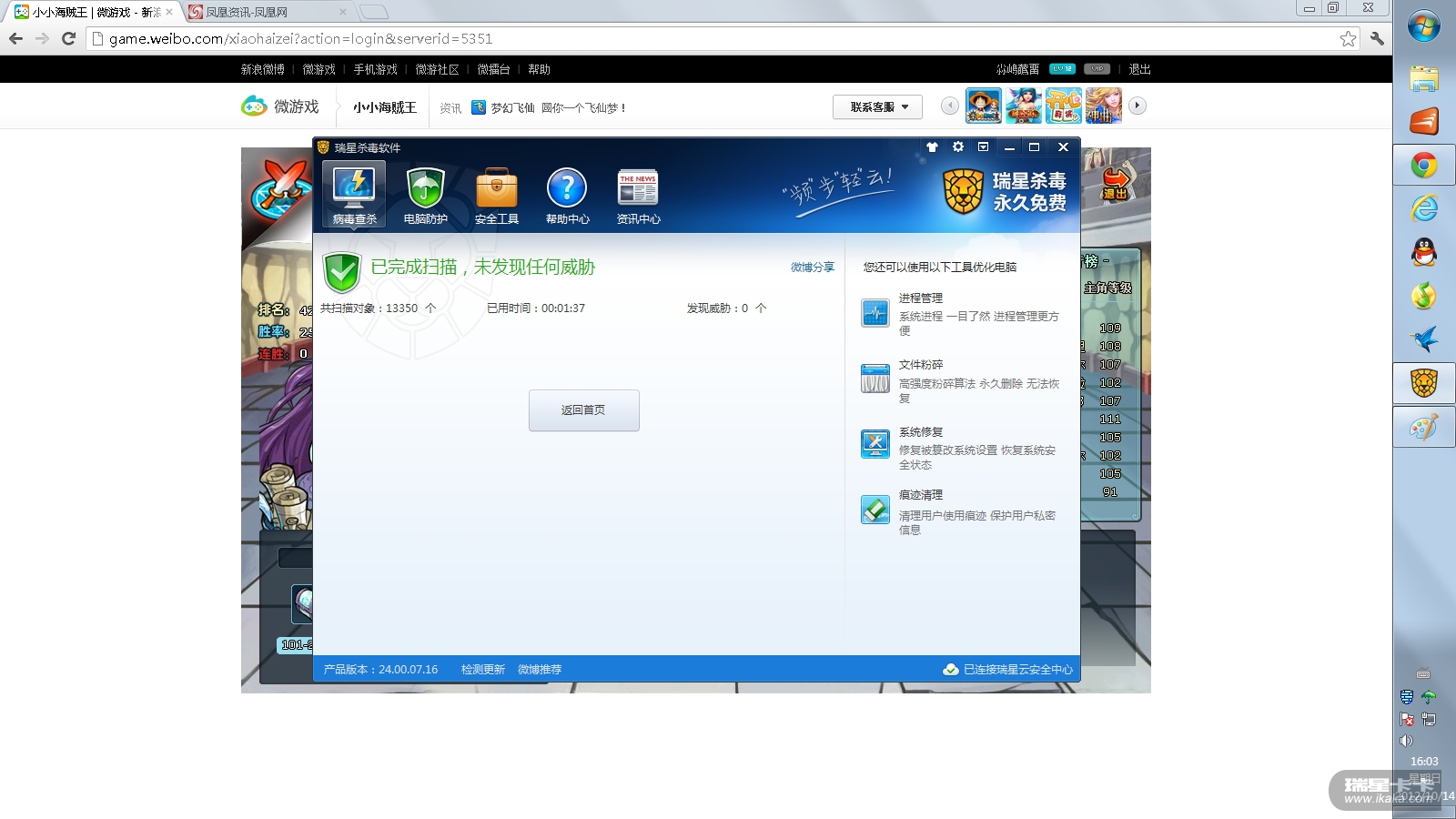
Task: Click the bookmark star in Chrome address bar
Action: pyautogui.click(x=1348, y=38)
